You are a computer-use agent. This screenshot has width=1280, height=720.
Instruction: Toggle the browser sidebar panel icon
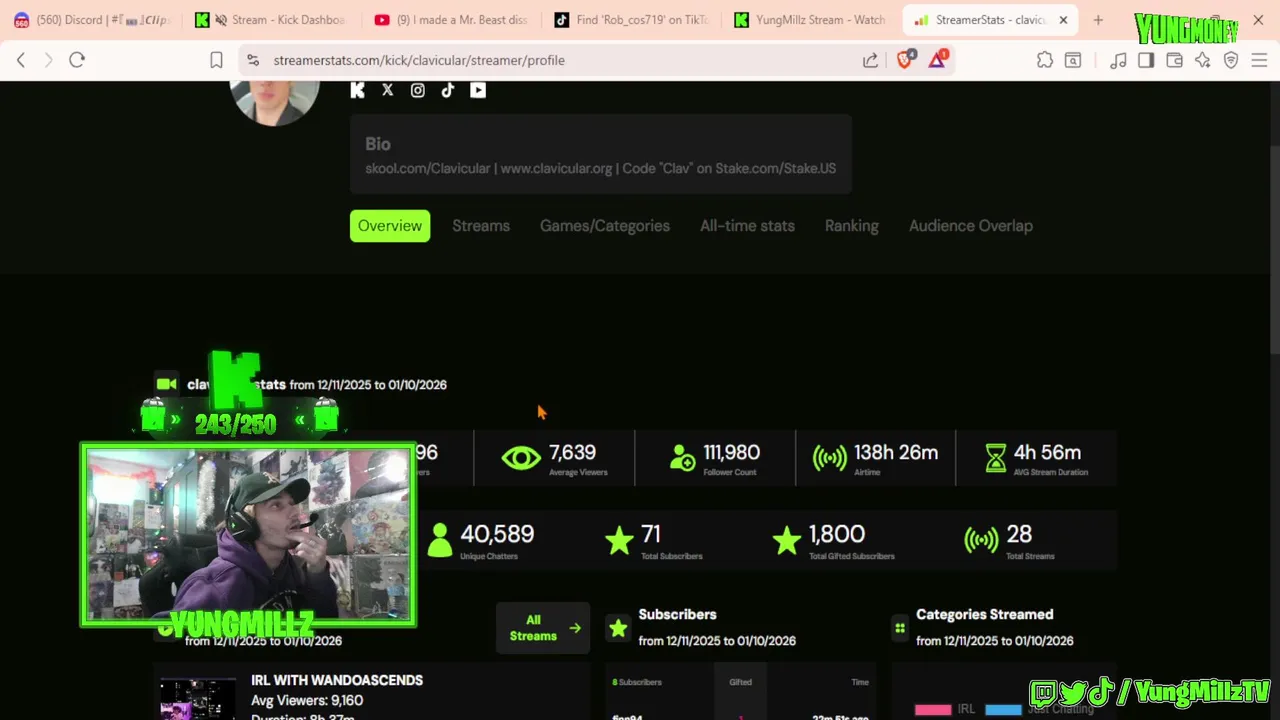coord(1146,60)
